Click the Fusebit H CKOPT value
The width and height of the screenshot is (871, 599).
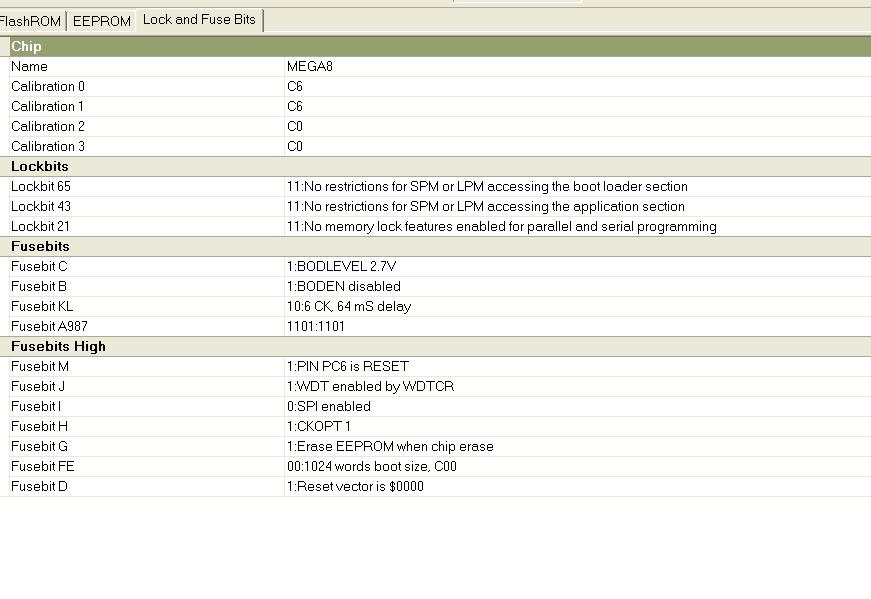[x=318, y=426]
